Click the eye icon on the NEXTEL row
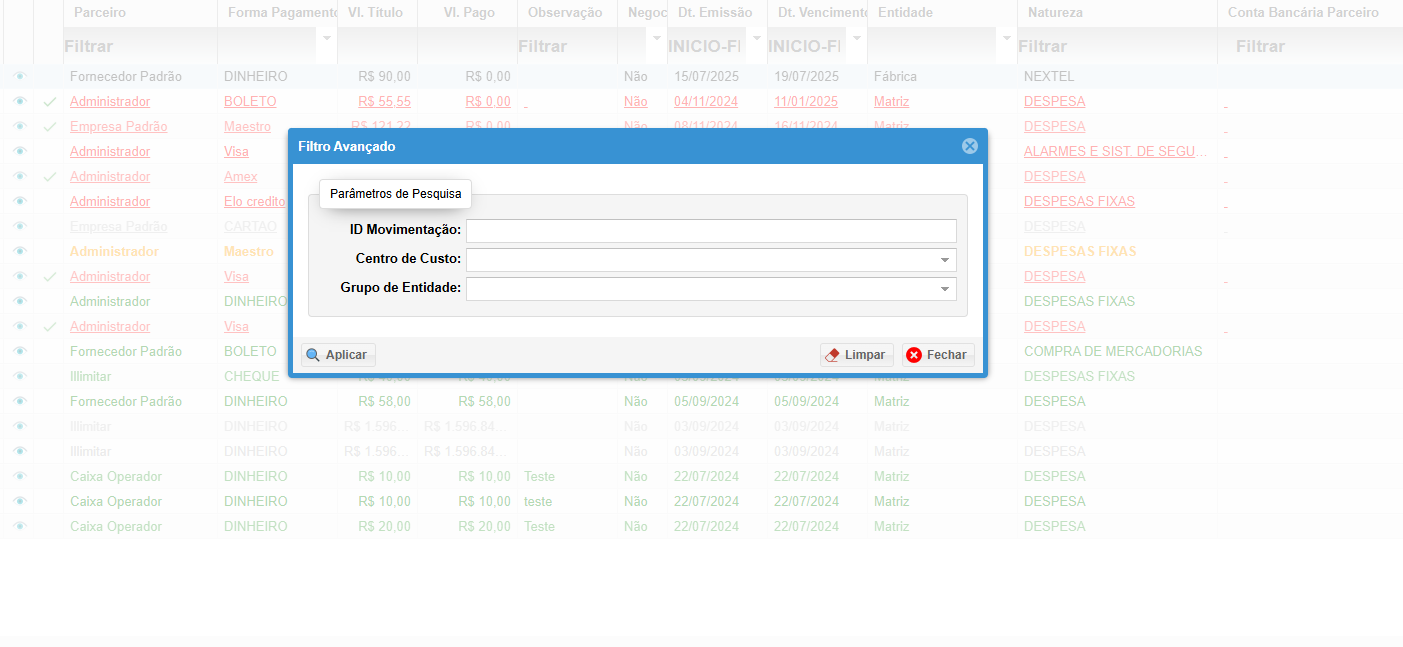This screenshot has width=1403, height=647. (x=19, y=76)
